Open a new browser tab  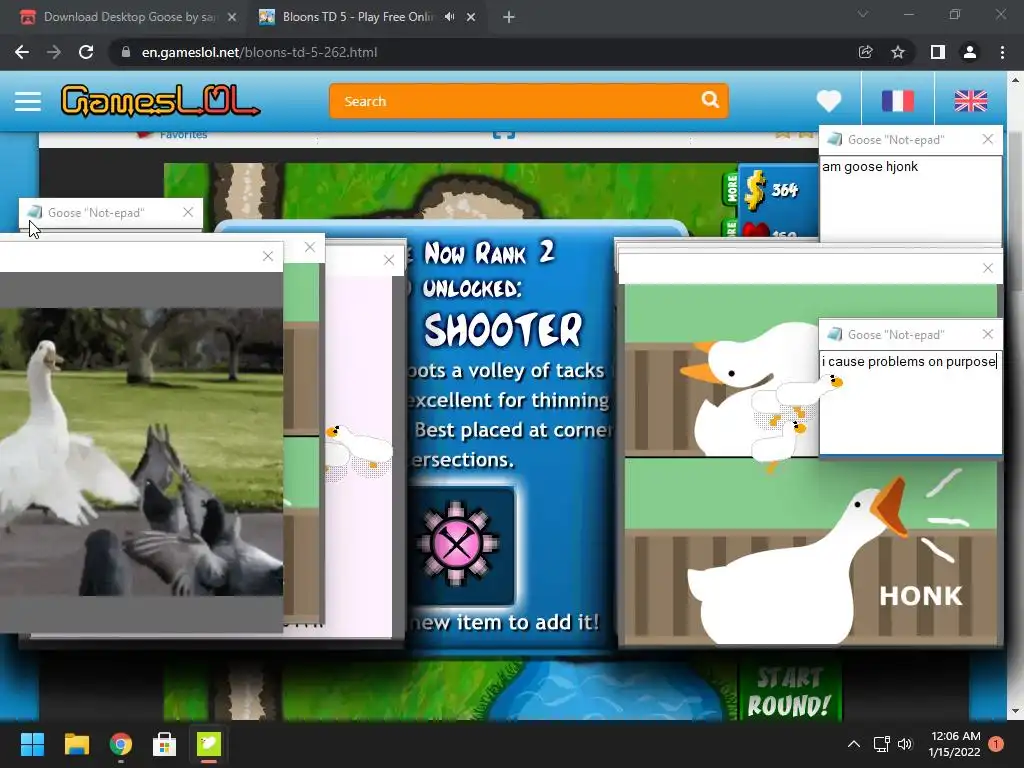509,18
